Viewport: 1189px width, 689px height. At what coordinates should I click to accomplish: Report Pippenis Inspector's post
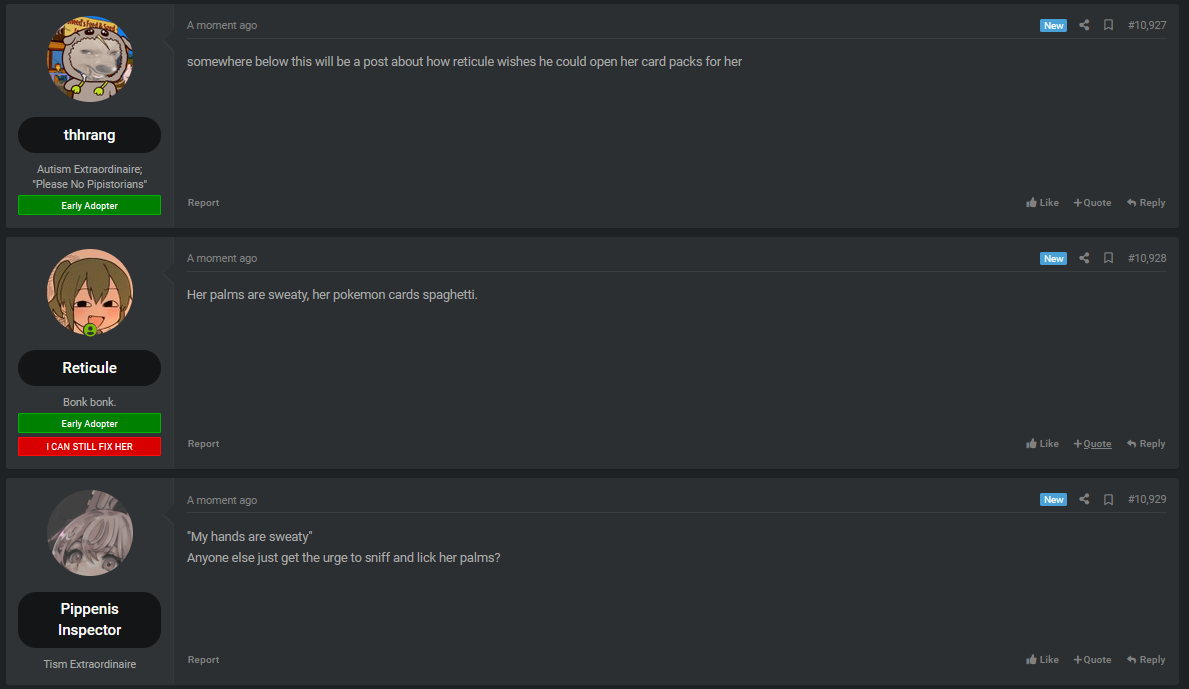coord(203,659)
